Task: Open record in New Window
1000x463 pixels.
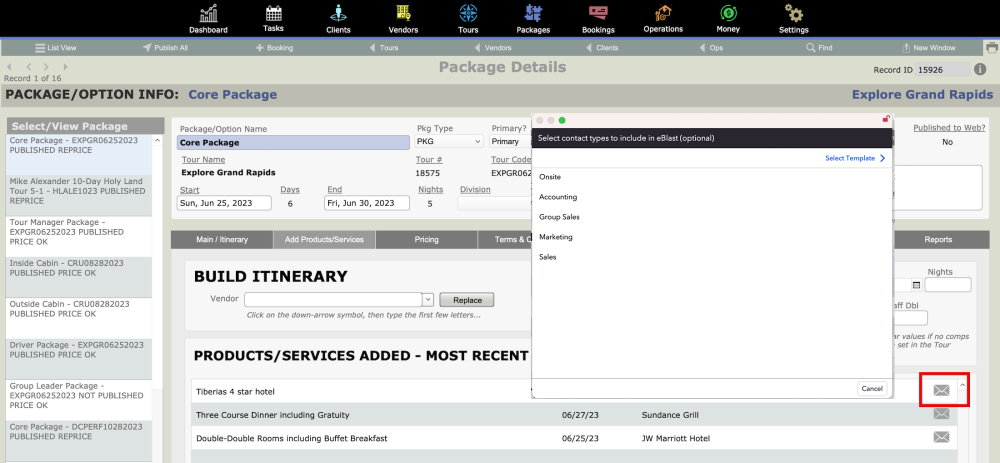Action: click(929, 48)
